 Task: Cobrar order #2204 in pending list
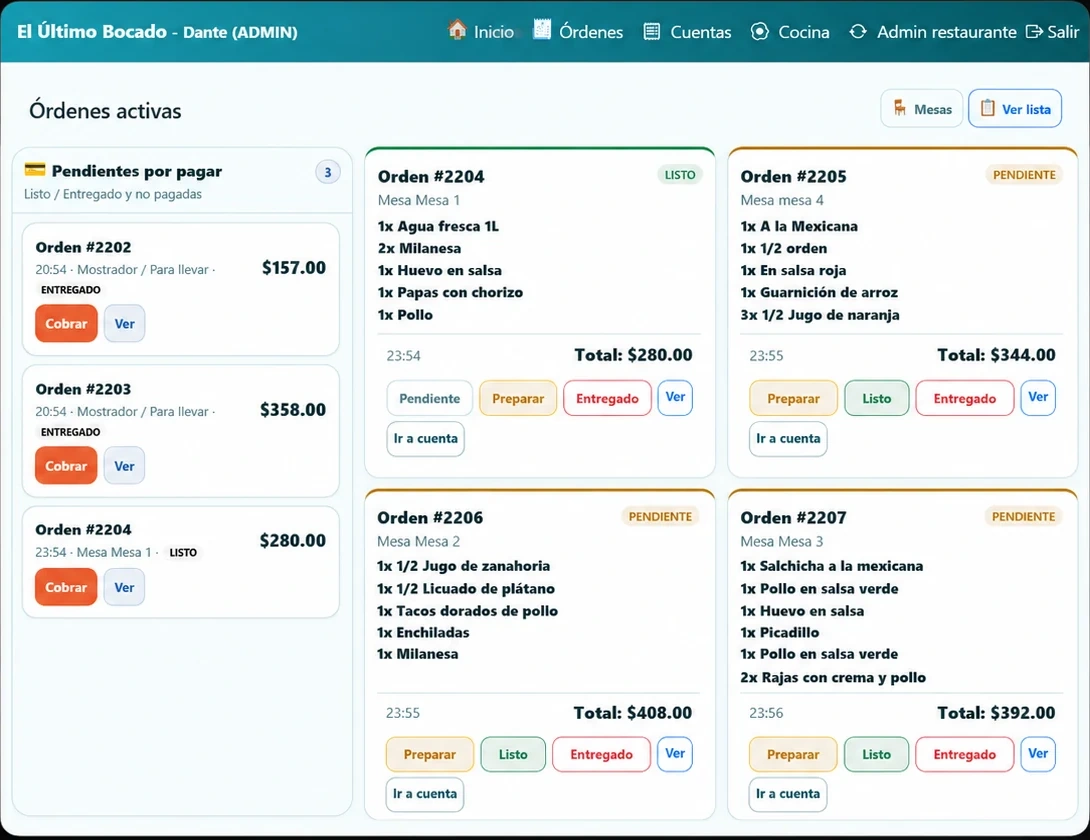coord(66,587)
